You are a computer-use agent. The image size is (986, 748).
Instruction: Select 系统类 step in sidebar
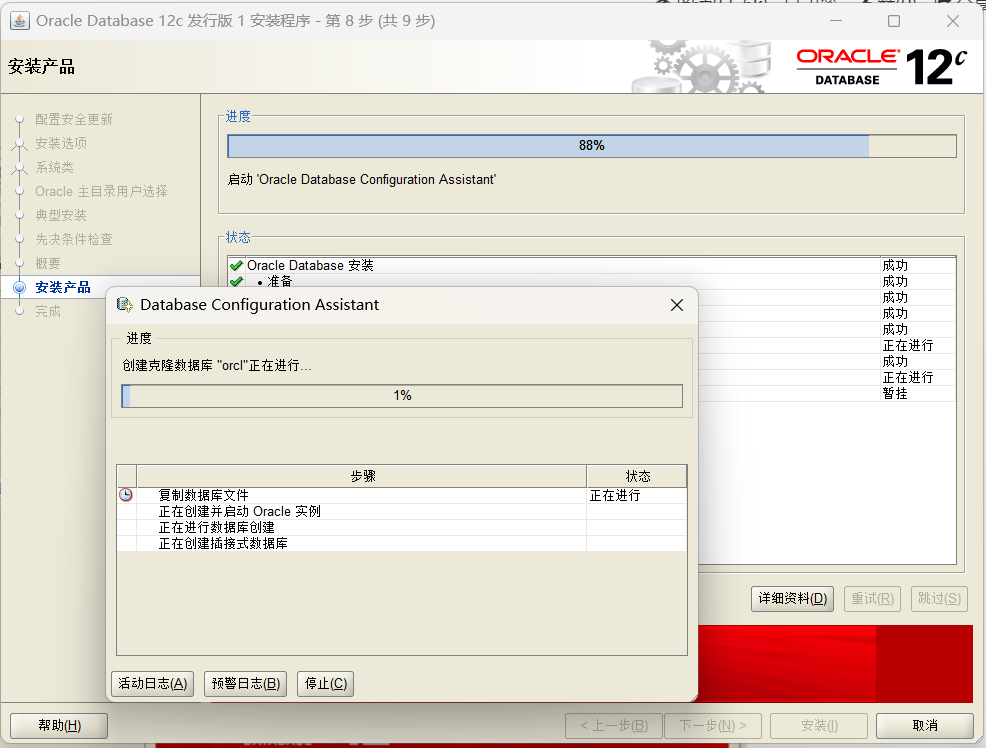click(x=54, y=167)
